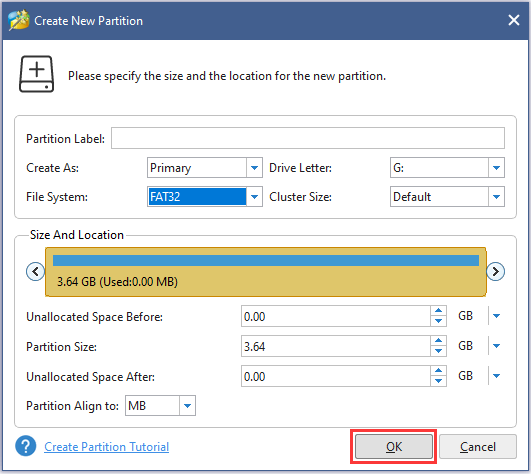Screen dimensions: 531x474
Task: Click the blue help question mark icon
Action: [x=26, y=446]
